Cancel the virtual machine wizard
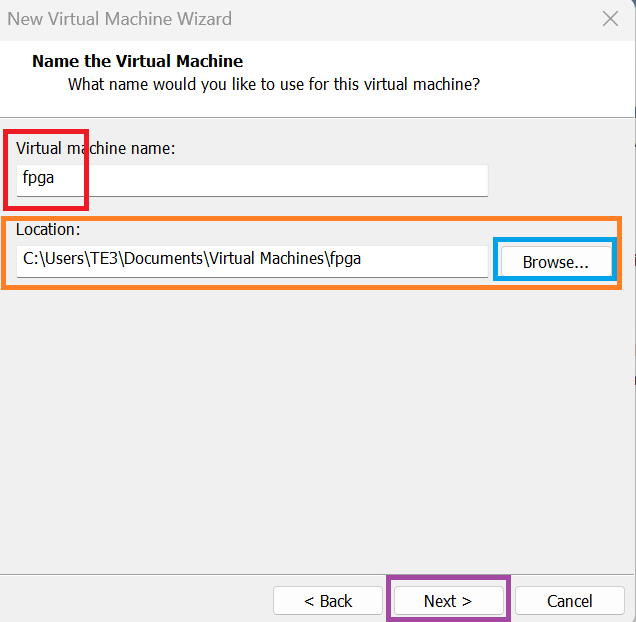636x622 pixels. click(569, 600)
